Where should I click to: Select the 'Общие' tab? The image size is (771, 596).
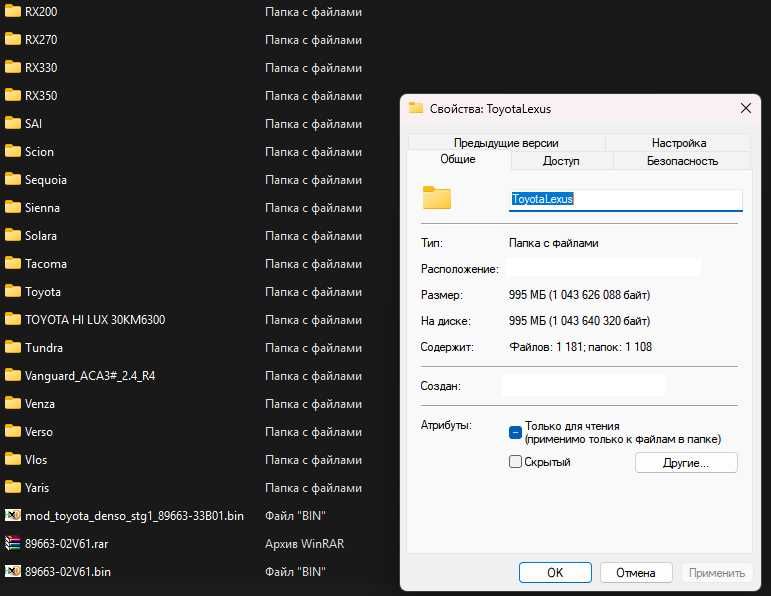pos(458,159)
